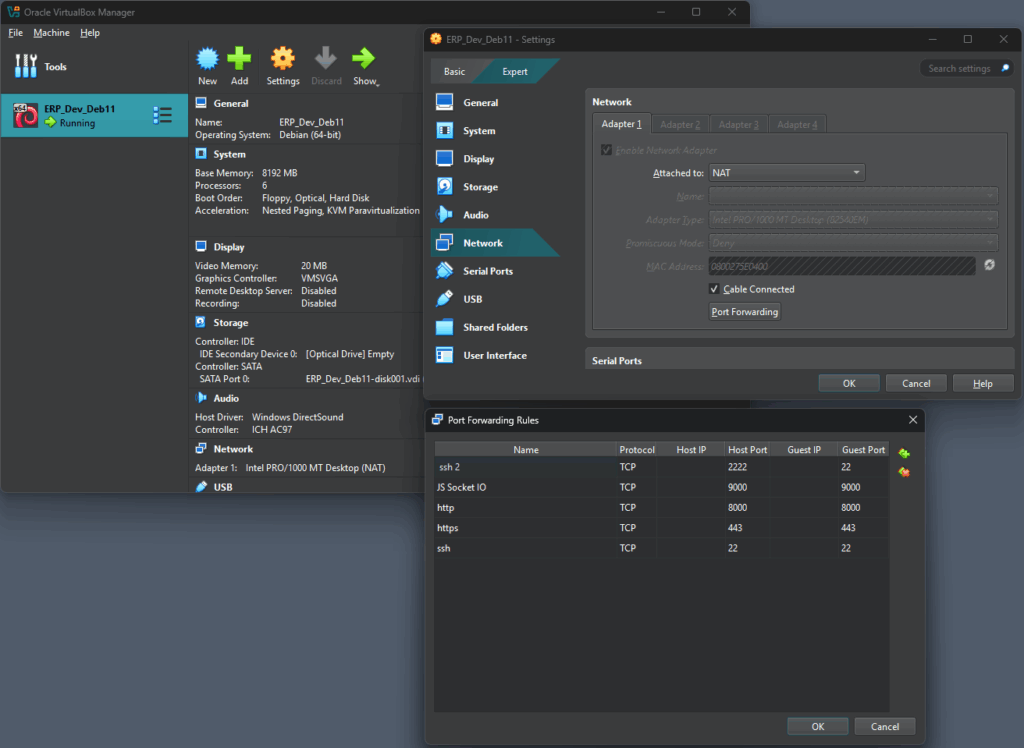
Task: Open User Interface category in Settings sidebar
Action: (x=495, y=355)
